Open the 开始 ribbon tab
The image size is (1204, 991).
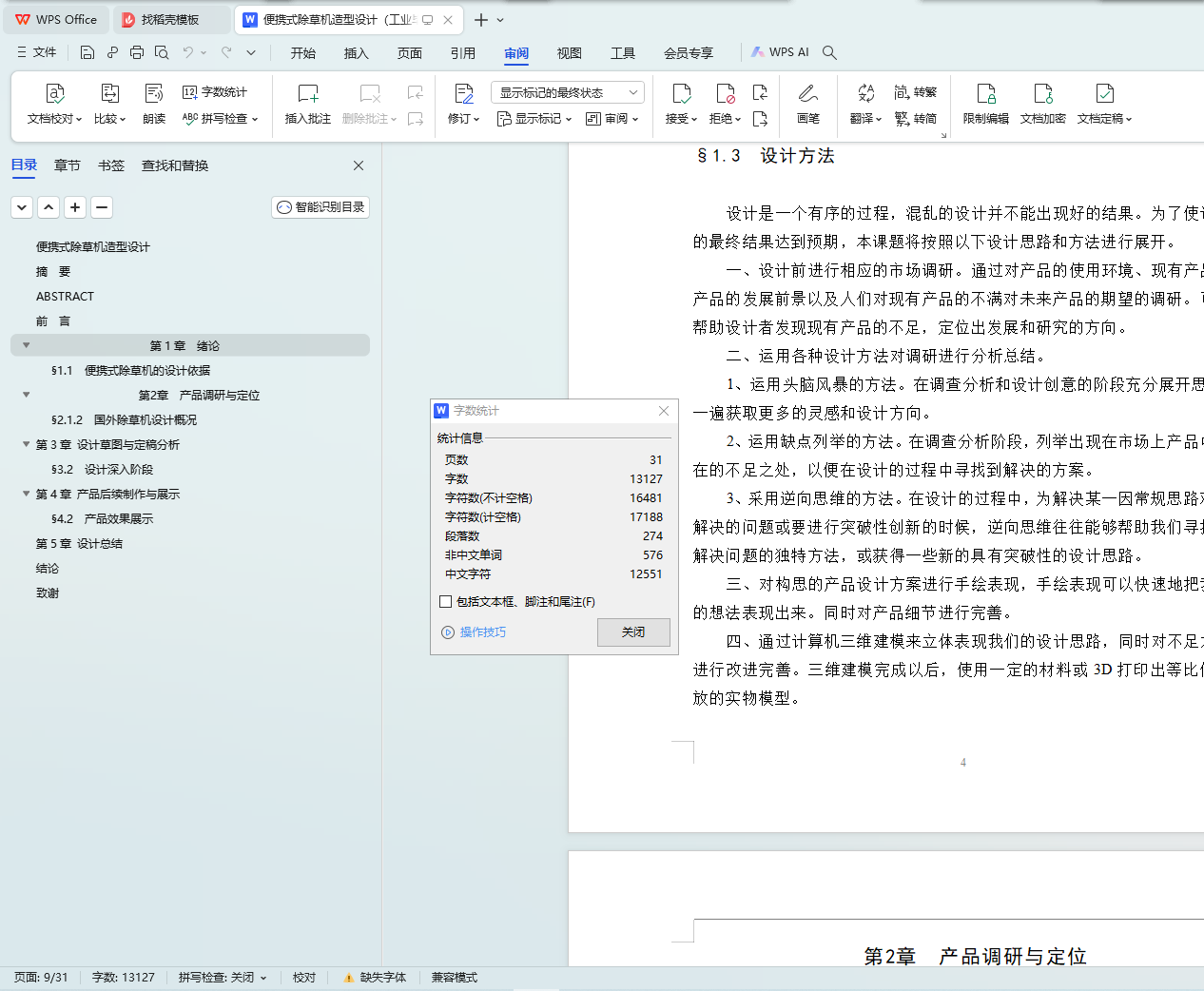pos(303,53)
